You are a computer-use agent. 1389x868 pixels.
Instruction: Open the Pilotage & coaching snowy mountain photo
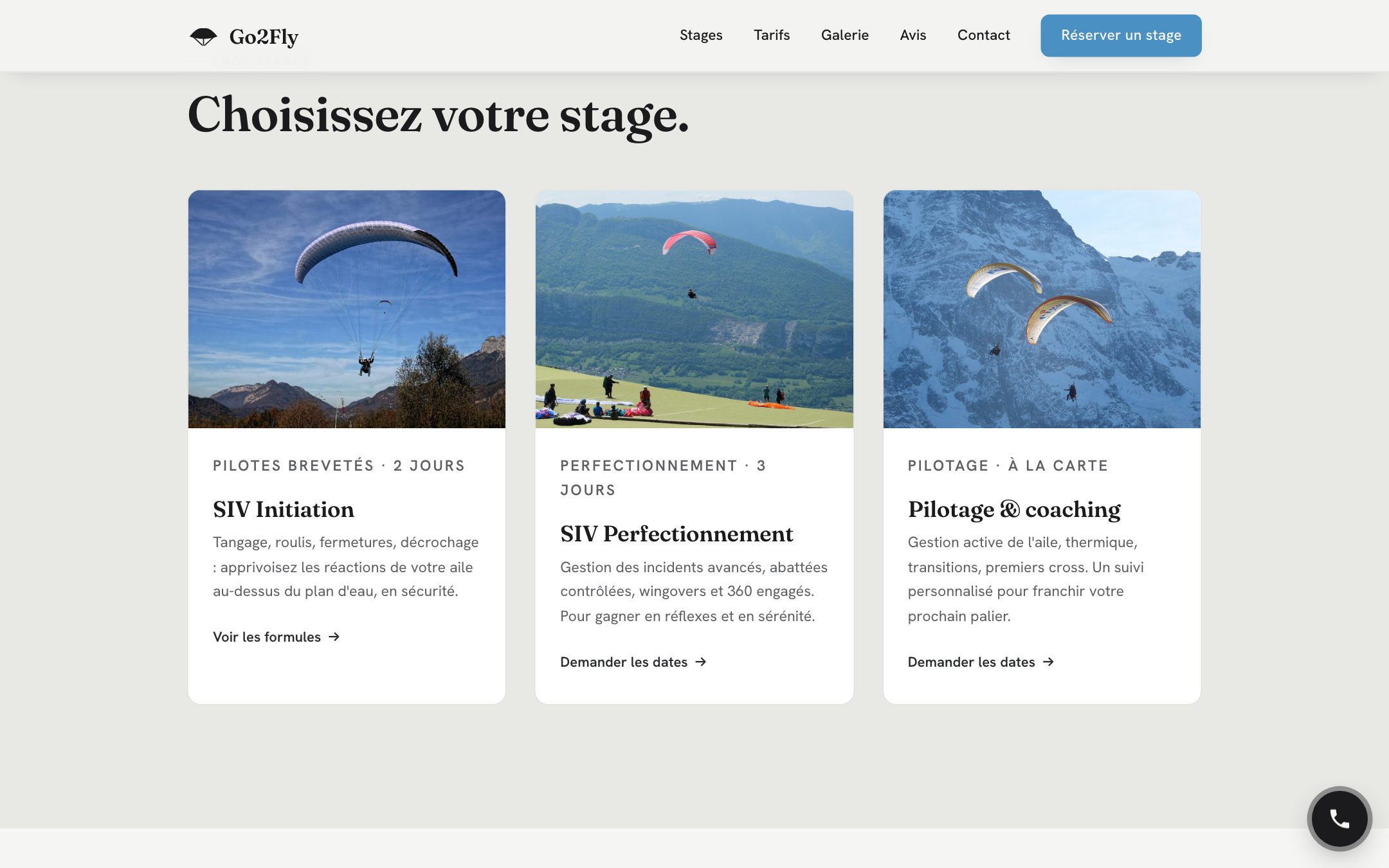[1042, 309]
